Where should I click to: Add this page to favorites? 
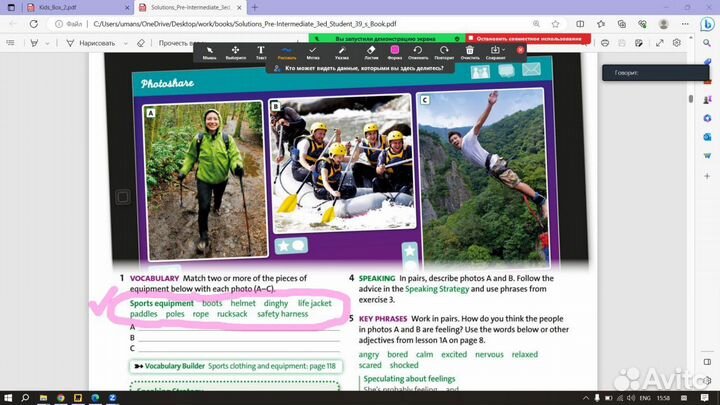(556, 24)
